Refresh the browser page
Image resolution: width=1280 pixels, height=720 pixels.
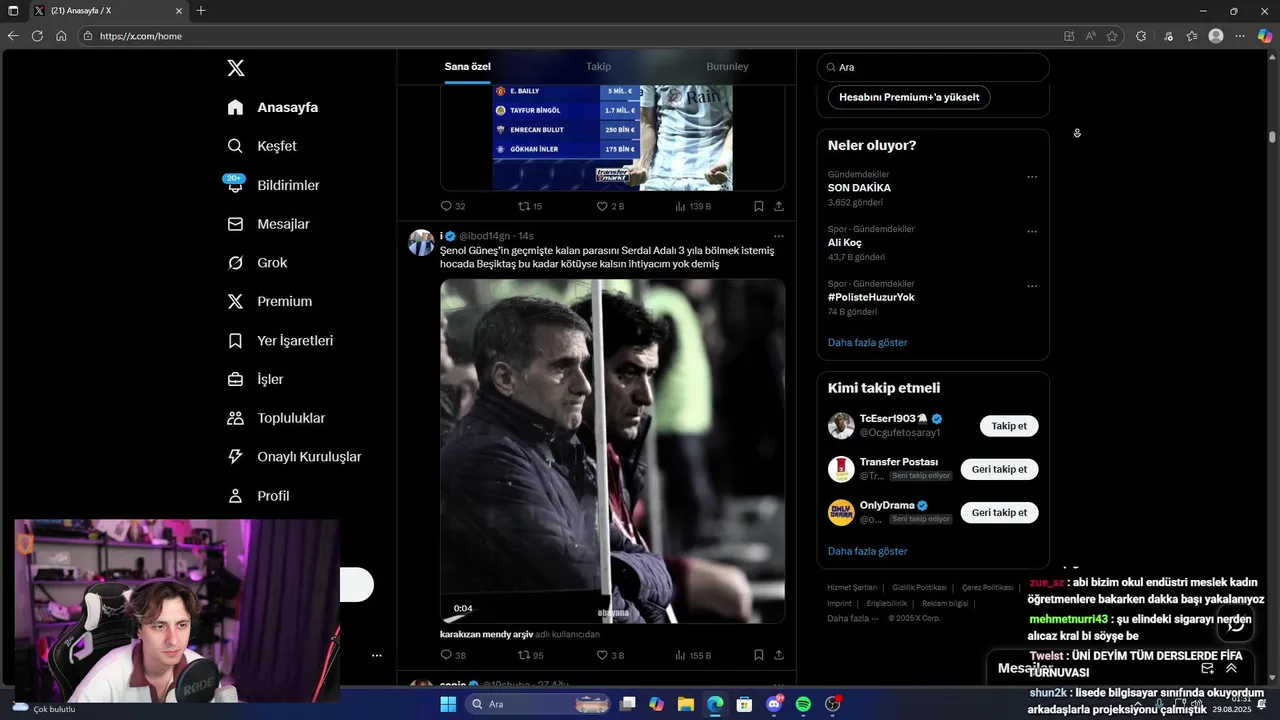[x=37, y=36]
